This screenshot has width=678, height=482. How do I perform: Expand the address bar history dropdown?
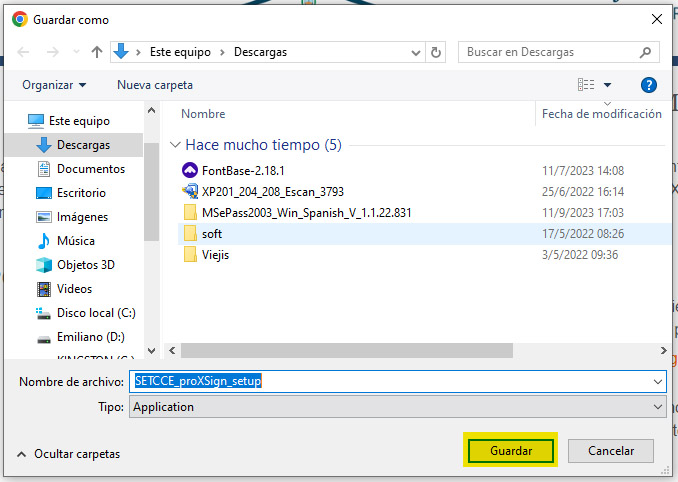pyautogui.click(x=416, y=53)
